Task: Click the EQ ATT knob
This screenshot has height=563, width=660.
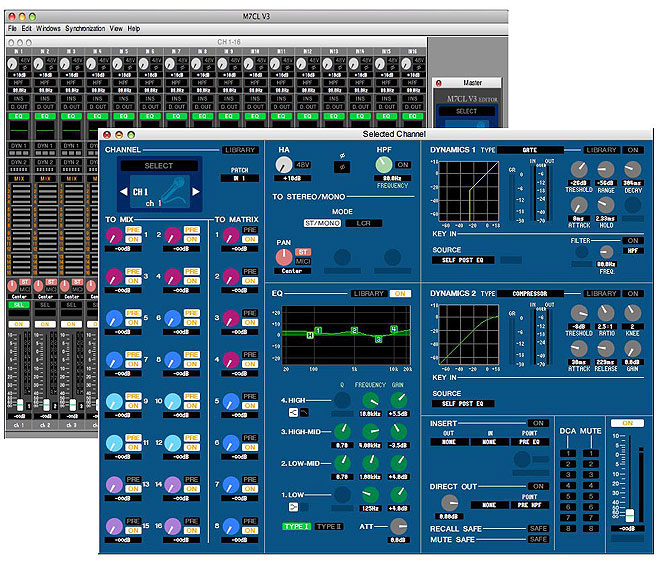Action: 398,526
